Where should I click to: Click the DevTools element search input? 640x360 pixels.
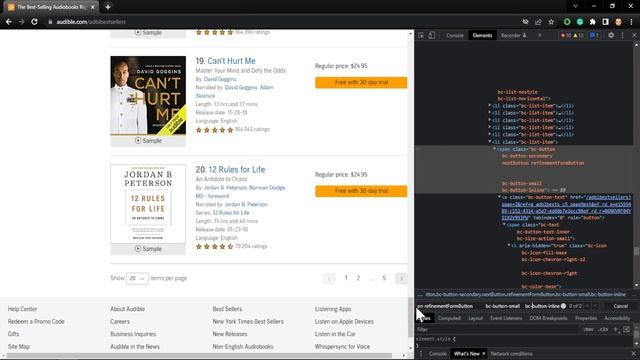coord(488,306)
